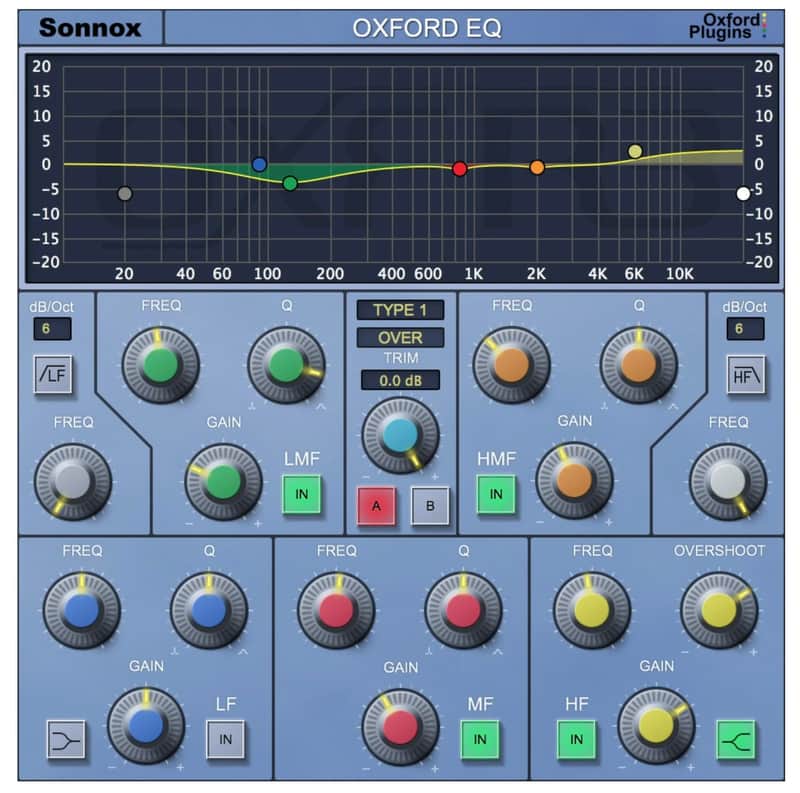This screenshot has height=793, width=800.
Task: Toggle the MF band IN switch
Action: coord(479,740)
